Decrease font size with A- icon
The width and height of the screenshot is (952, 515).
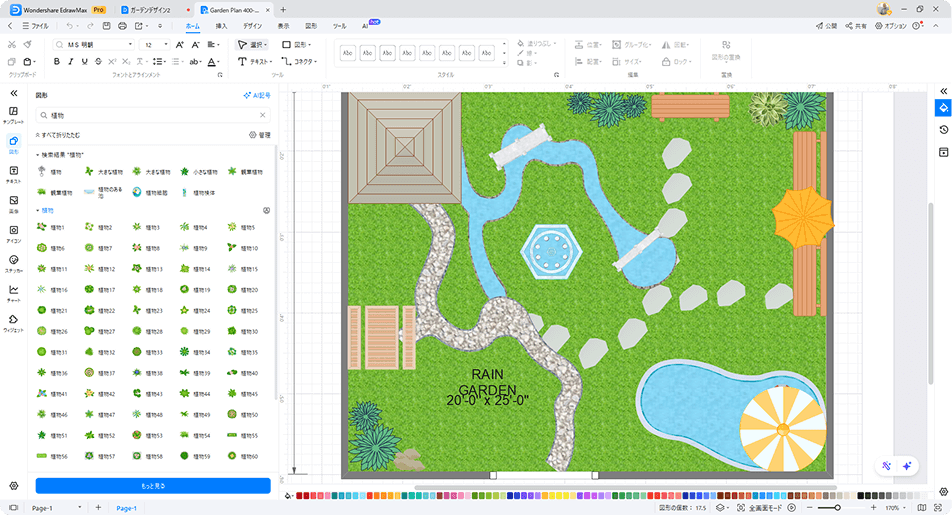(x=196, y=44)
